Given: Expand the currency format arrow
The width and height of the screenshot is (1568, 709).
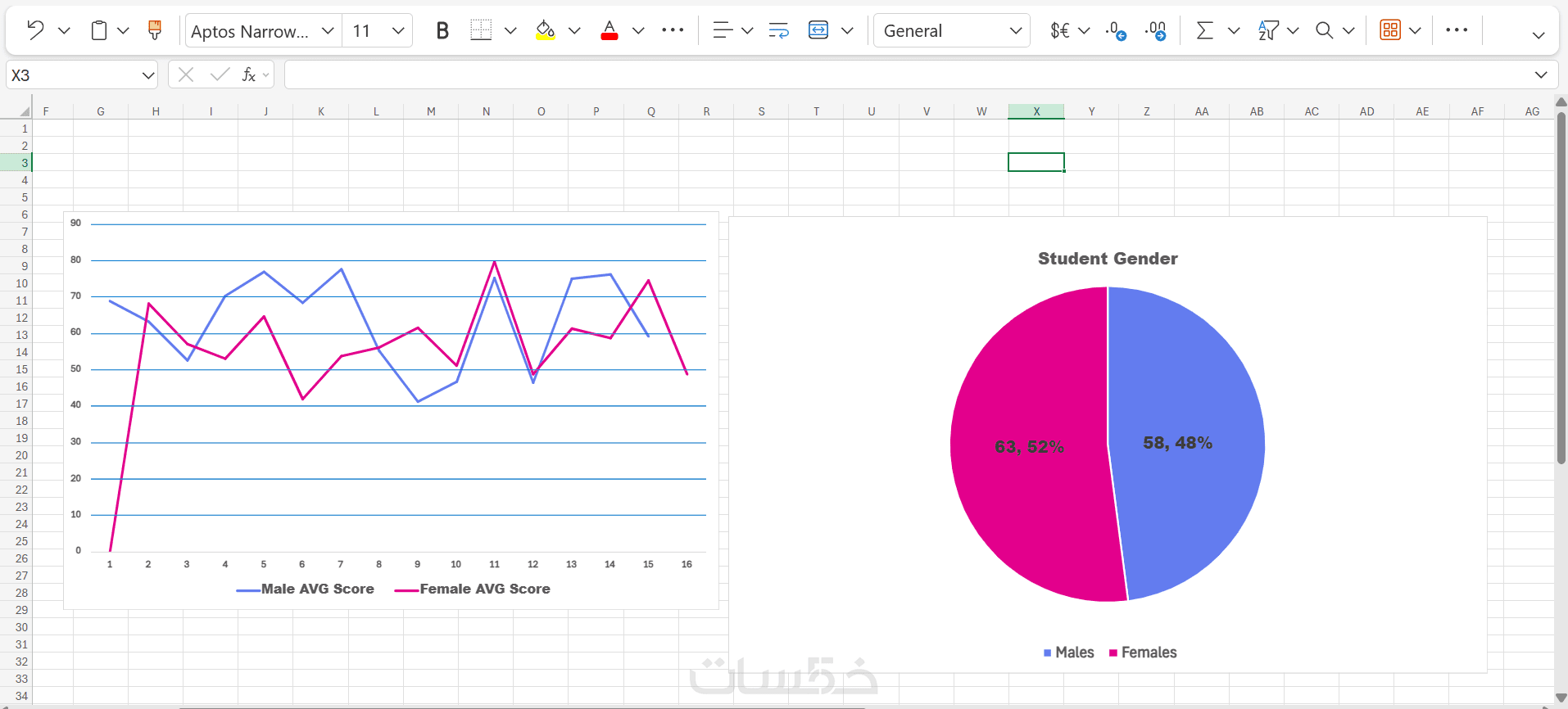Looking at the screenshot, I should coord(1084,30).
